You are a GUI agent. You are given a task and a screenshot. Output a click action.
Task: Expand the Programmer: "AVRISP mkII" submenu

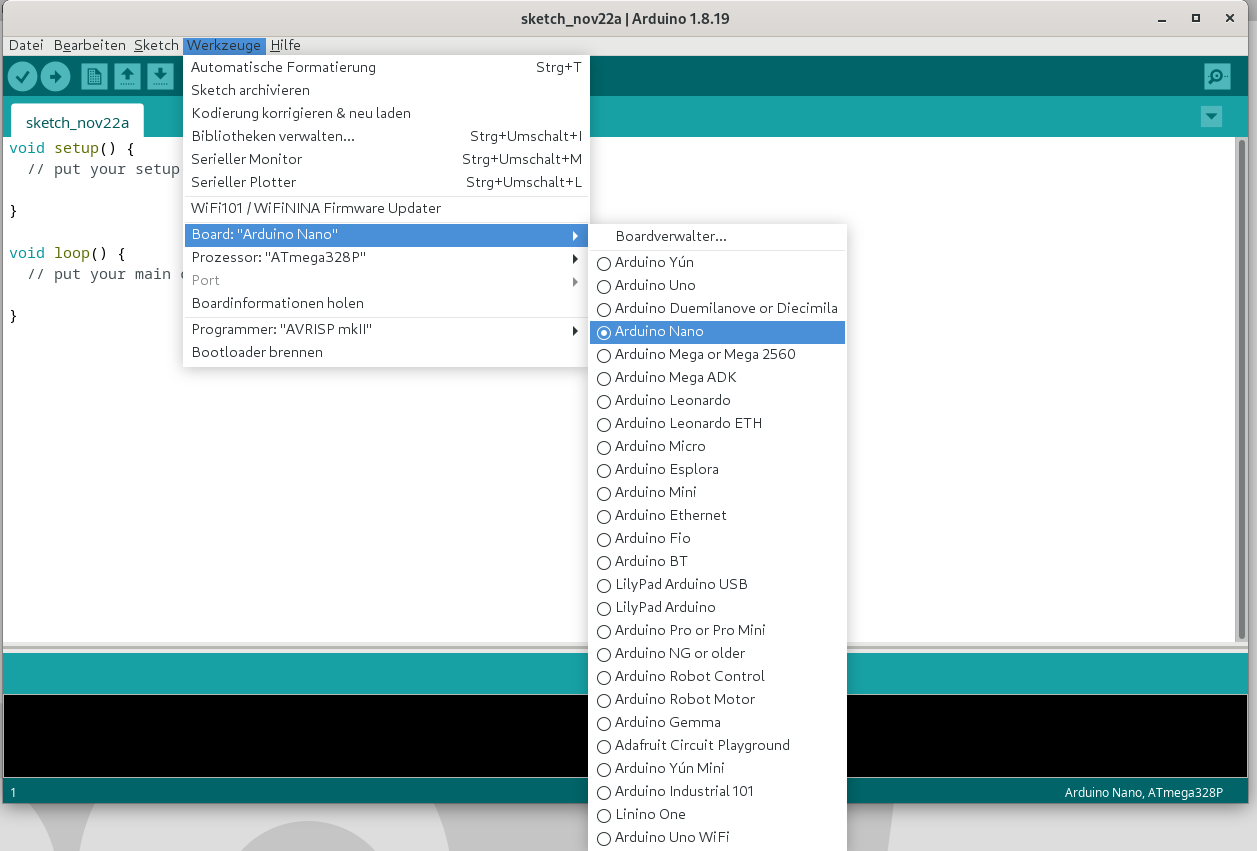pyautogui.click(x=386, y=329)
